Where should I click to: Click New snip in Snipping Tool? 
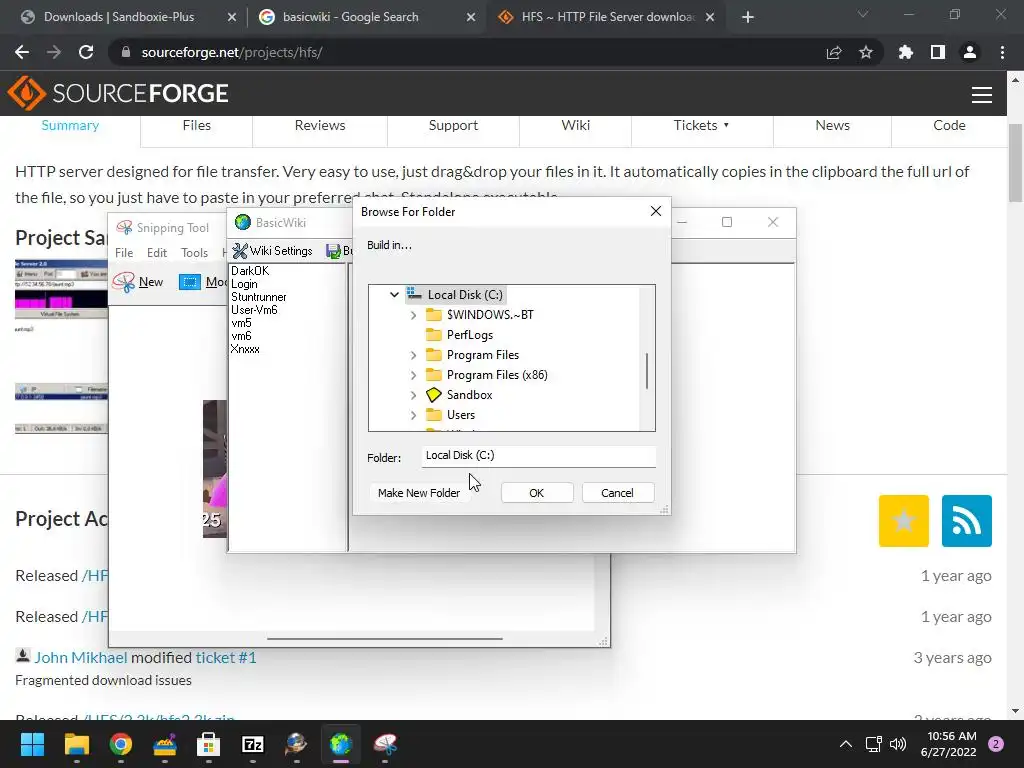point(138,282)
